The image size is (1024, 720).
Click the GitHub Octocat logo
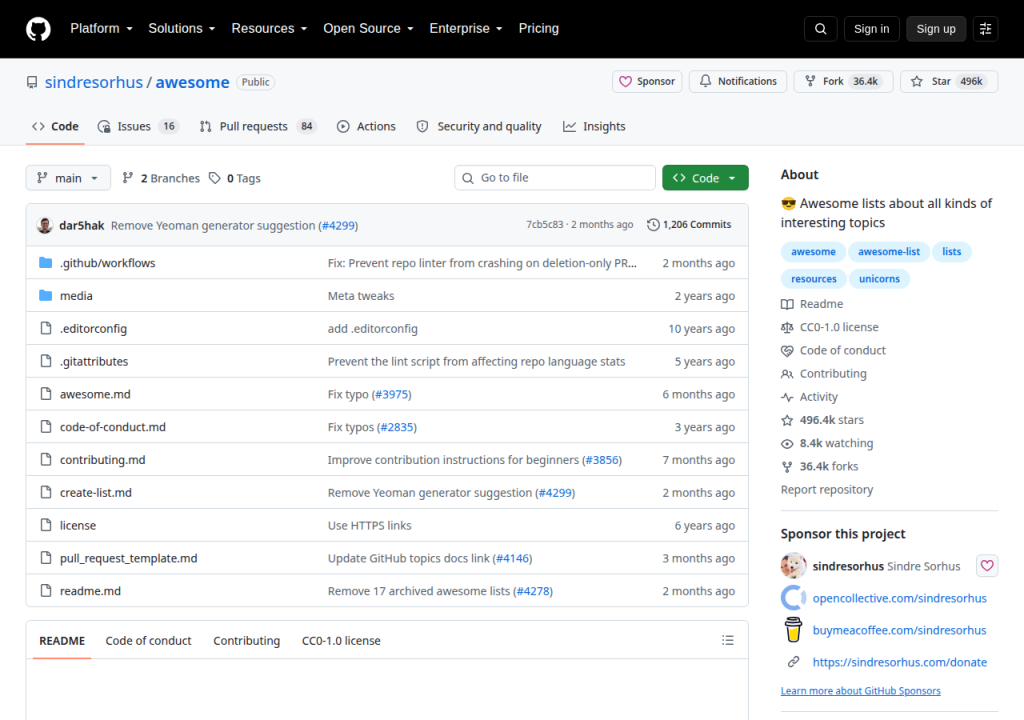(x=38, y=29)
